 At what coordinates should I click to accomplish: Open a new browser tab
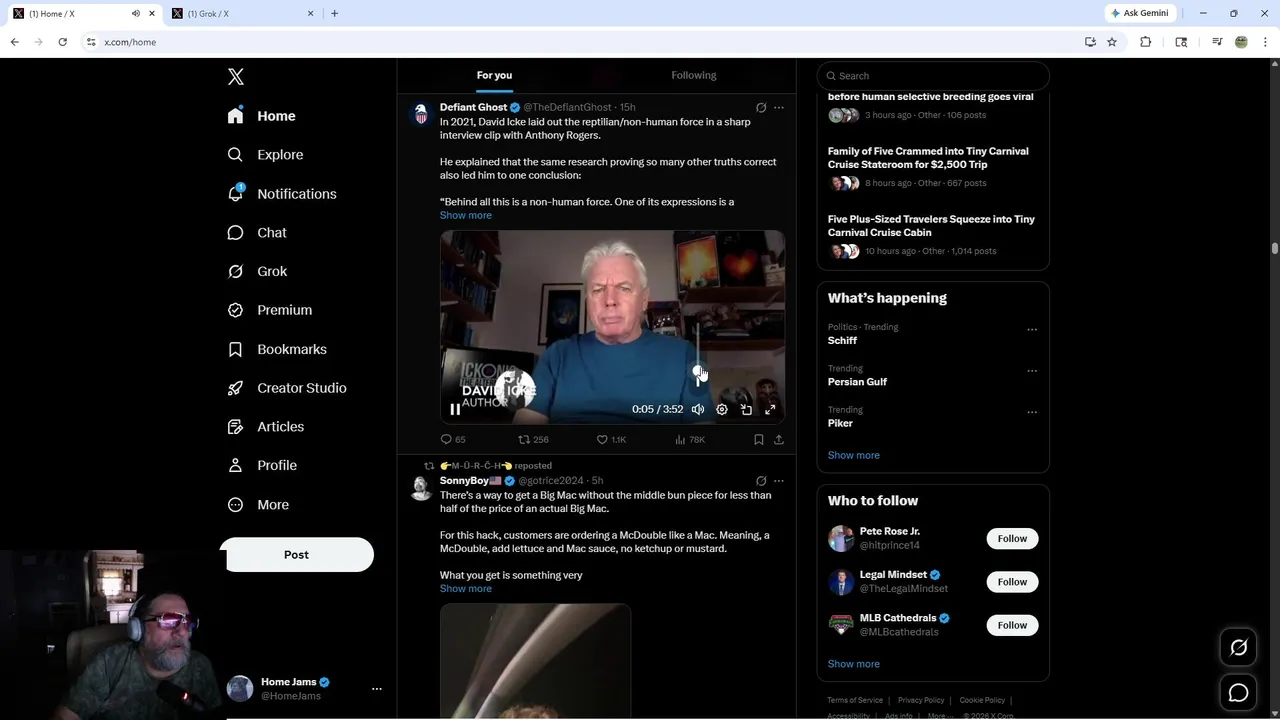[x=334, y=13]
